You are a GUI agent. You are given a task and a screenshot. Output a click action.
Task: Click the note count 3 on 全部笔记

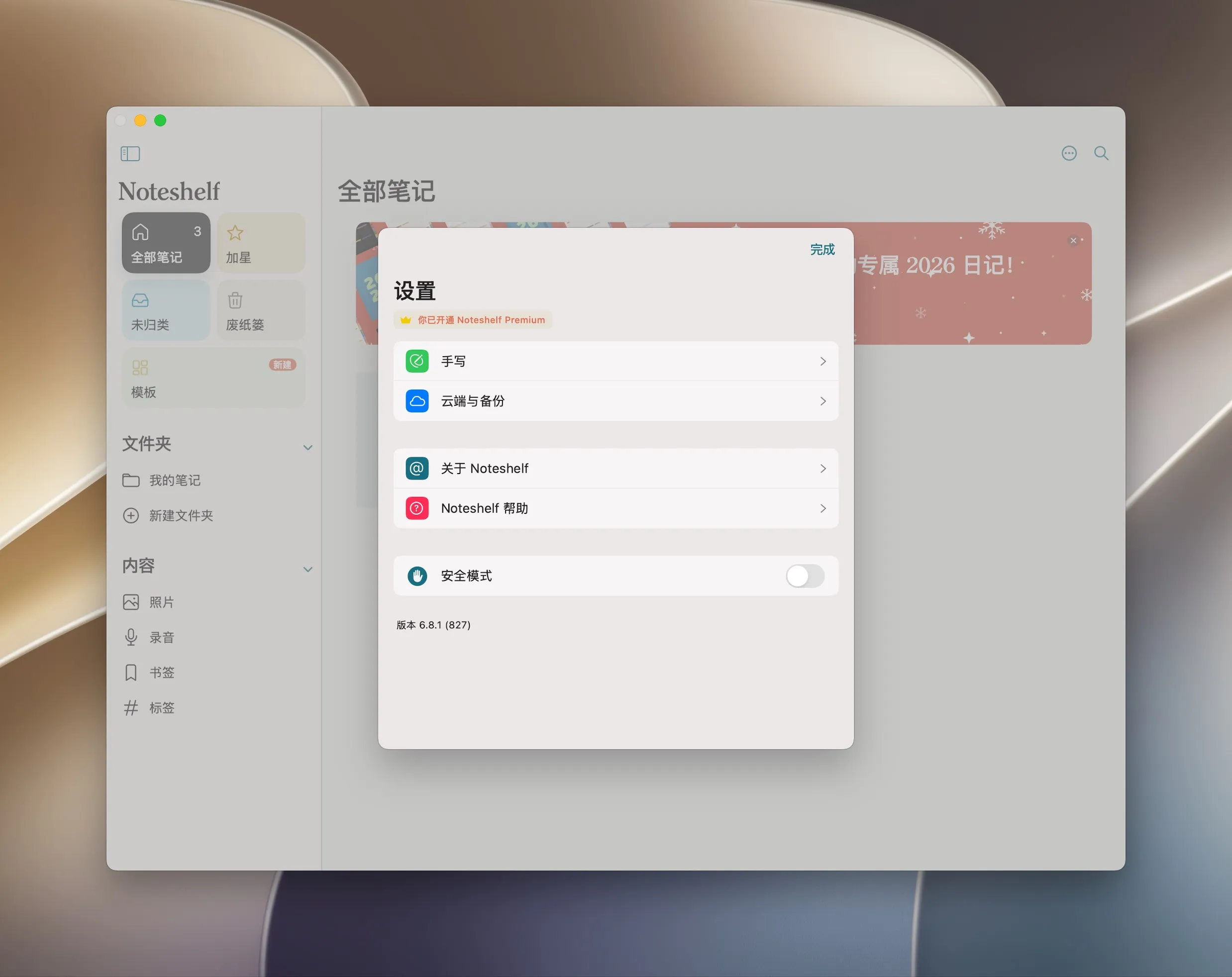tap(197, 231)
